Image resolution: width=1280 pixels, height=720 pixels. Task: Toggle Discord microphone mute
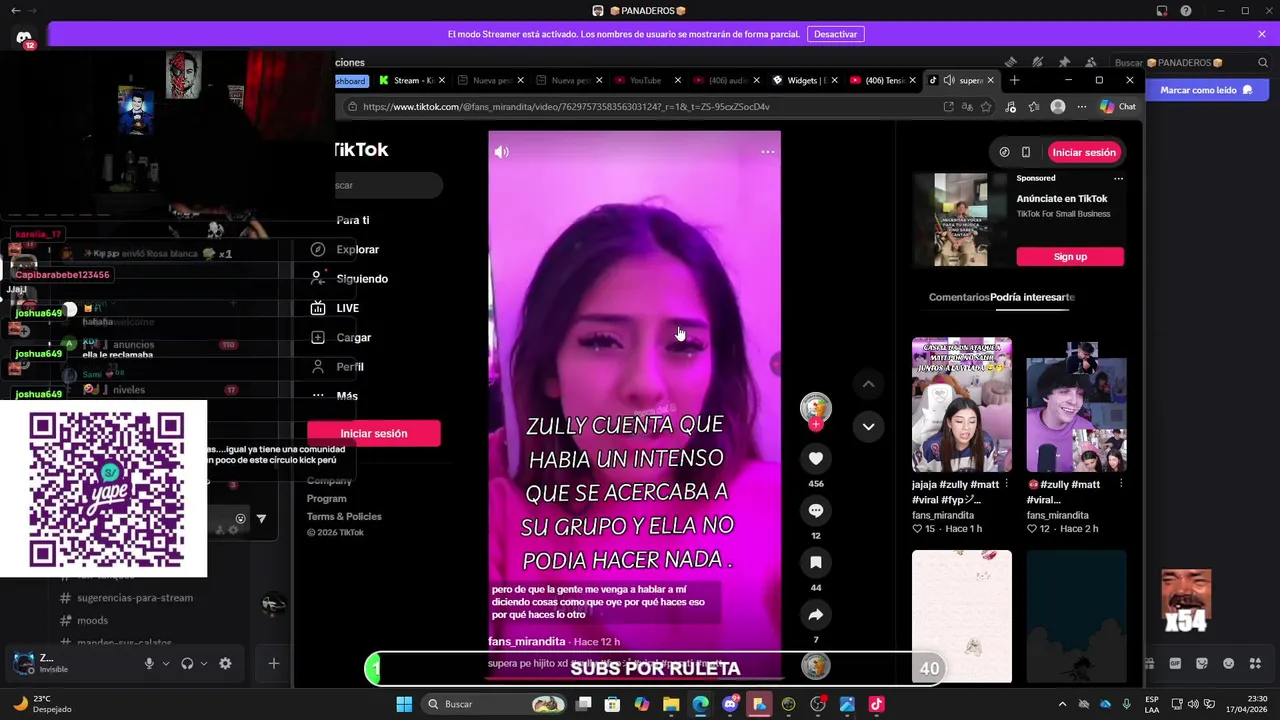pyautogui.click(x=149, y=663)
